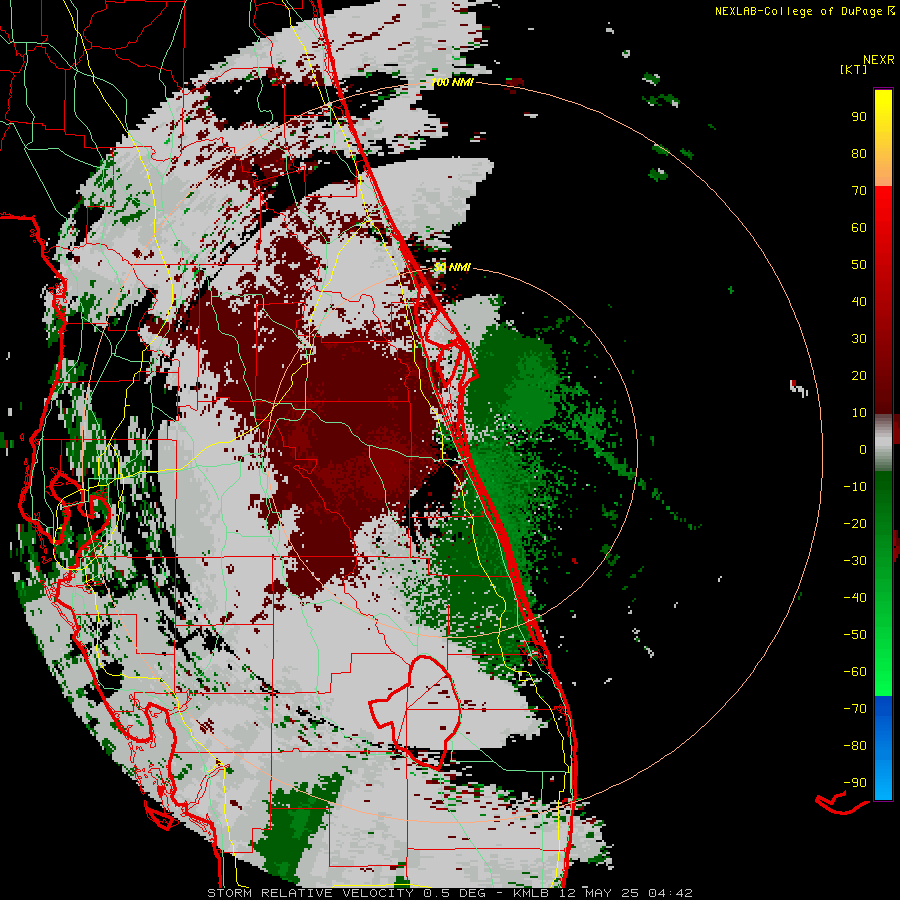
Task: Click the 90 value on velocity scale
Action: coord(859,117)
